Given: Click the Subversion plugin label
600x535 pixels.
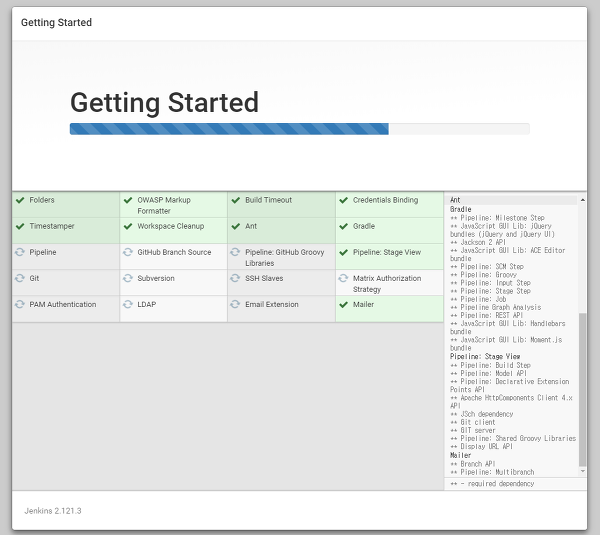Looking at the screenshot, I should (156, 278).
